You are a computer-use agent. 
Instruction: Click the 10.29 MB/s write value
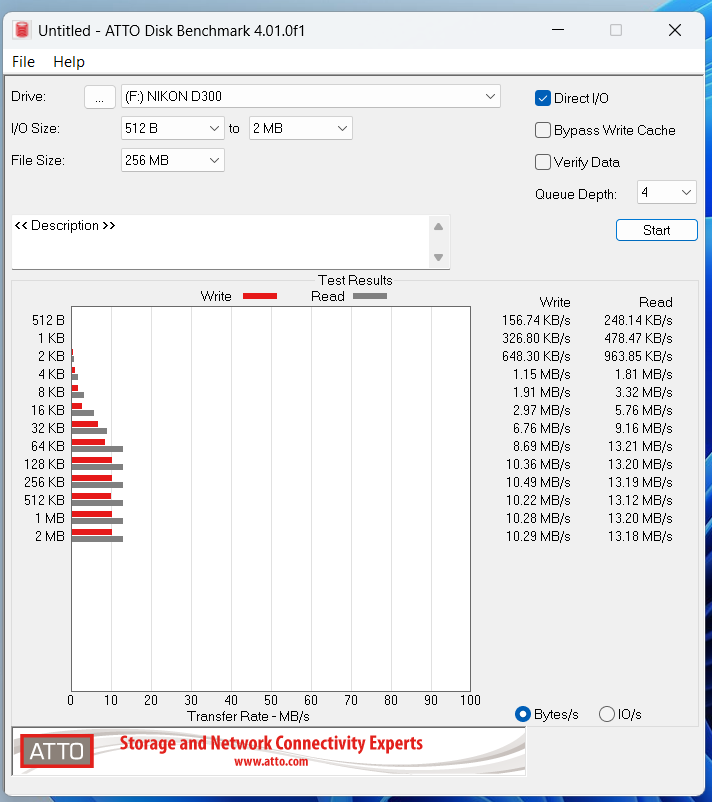click(x=538, y=537)
